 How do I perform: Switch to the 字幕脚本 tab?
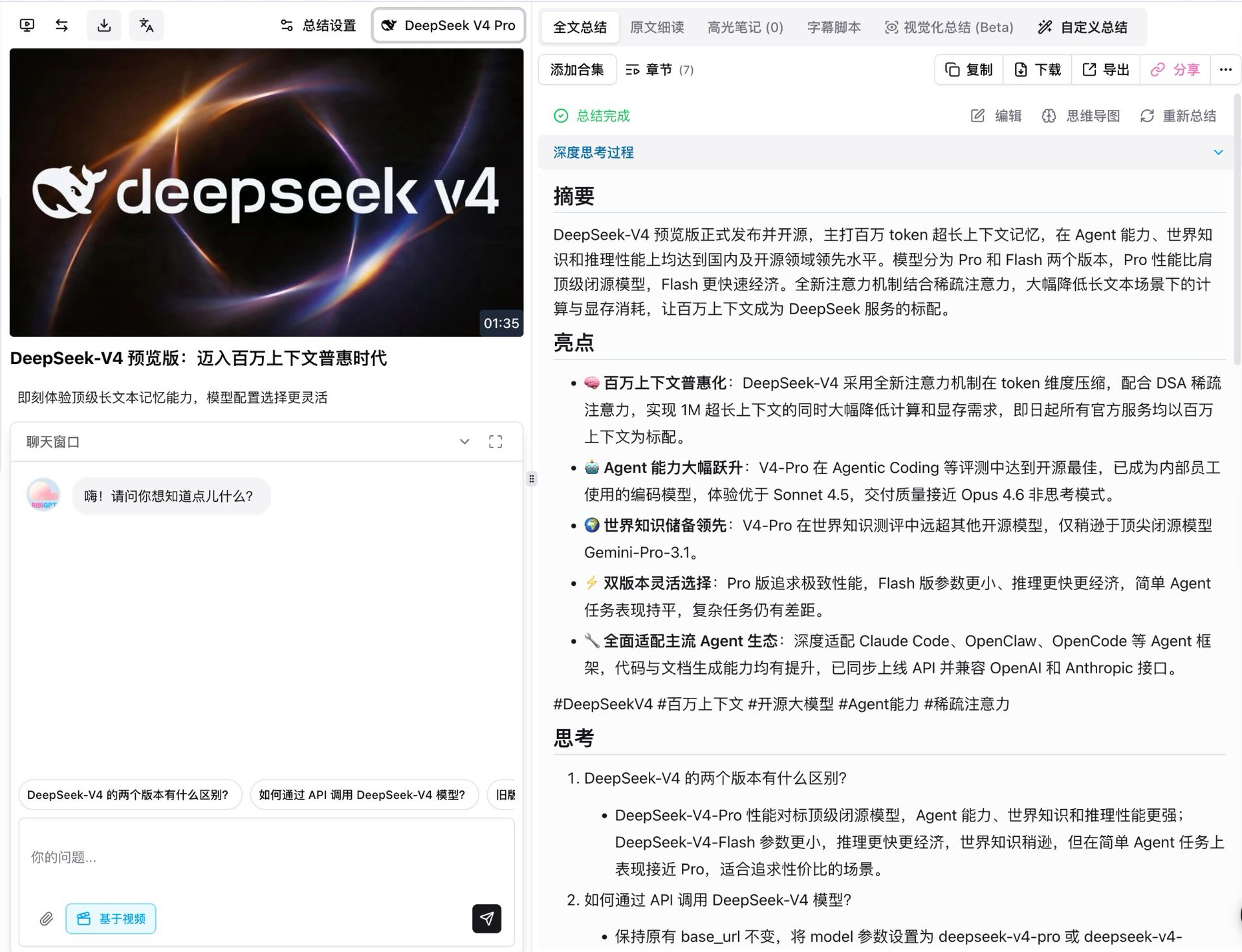[833, 27]
